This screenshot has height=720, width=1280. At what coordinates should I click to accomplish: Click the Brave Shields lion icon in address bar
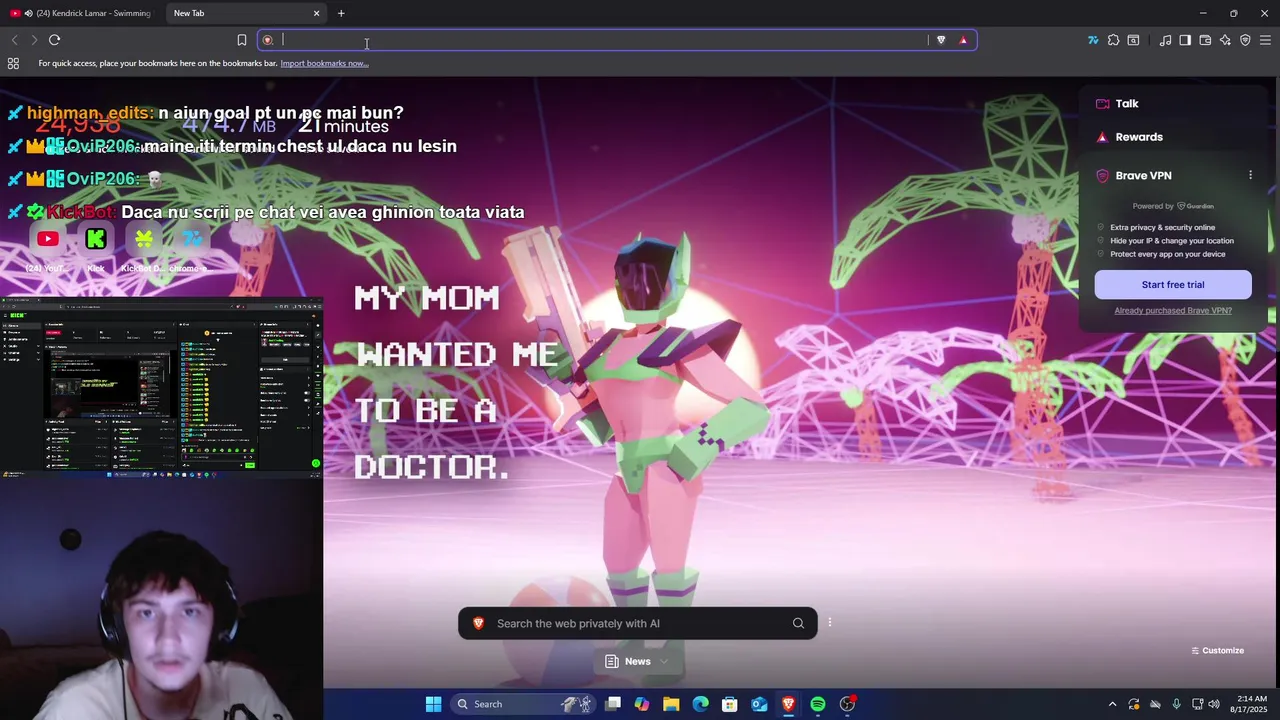point(941,40)
